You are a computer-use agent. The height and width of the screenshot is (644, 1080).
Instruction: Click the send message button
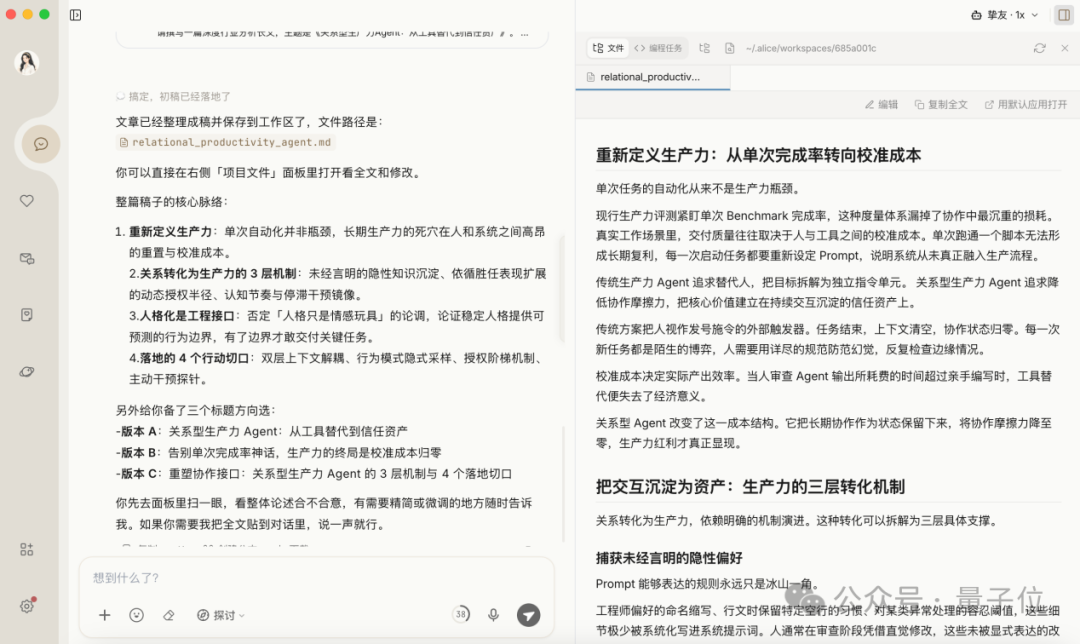[x=528, y=615]
